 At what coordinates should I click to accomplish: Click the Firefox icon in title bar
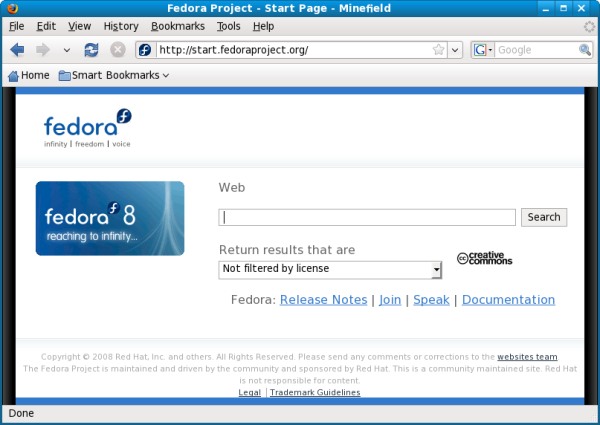tap(12, 8)
